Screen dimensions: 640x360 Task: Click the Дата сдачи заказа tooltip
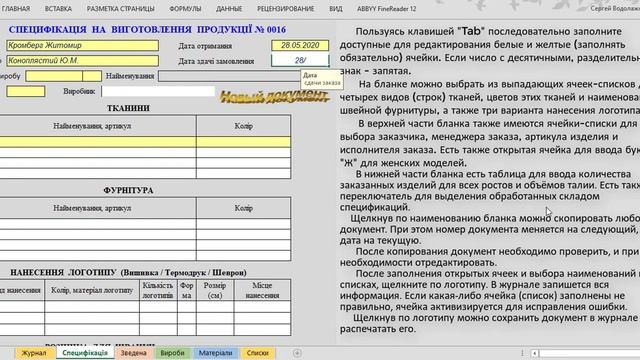coord(322,79)
